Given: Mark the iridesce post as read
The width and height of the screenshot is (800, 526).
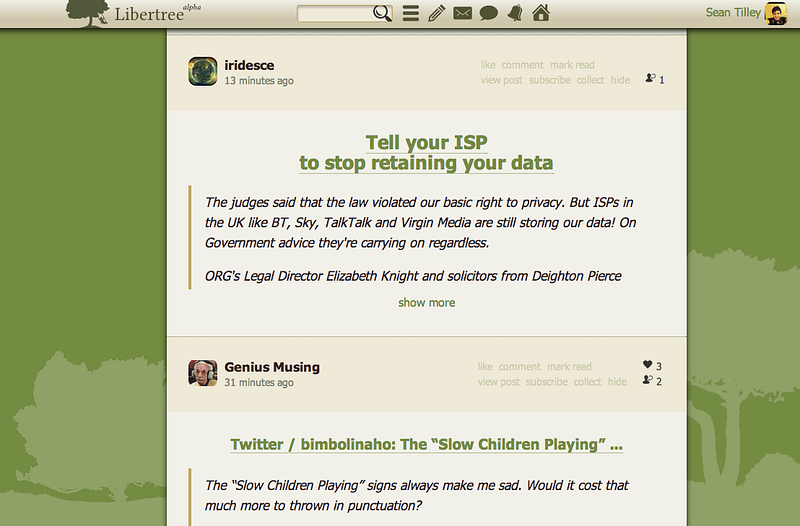Looking at the screenshot, I should tap(572, 65).
